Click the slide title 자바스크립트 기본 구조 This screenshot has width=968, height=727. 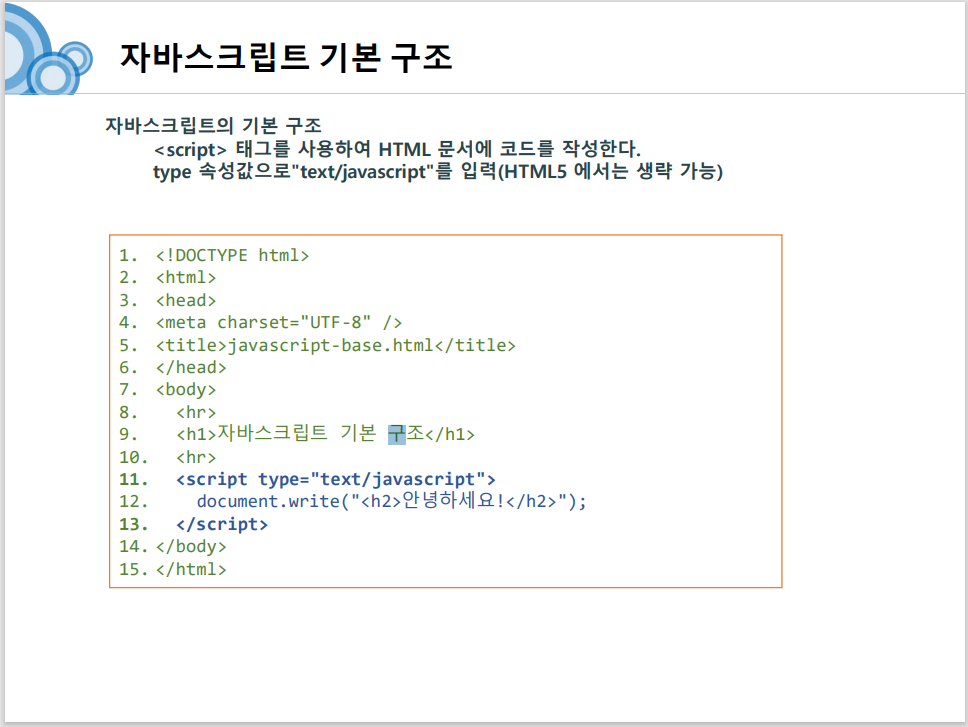[286, 58]
